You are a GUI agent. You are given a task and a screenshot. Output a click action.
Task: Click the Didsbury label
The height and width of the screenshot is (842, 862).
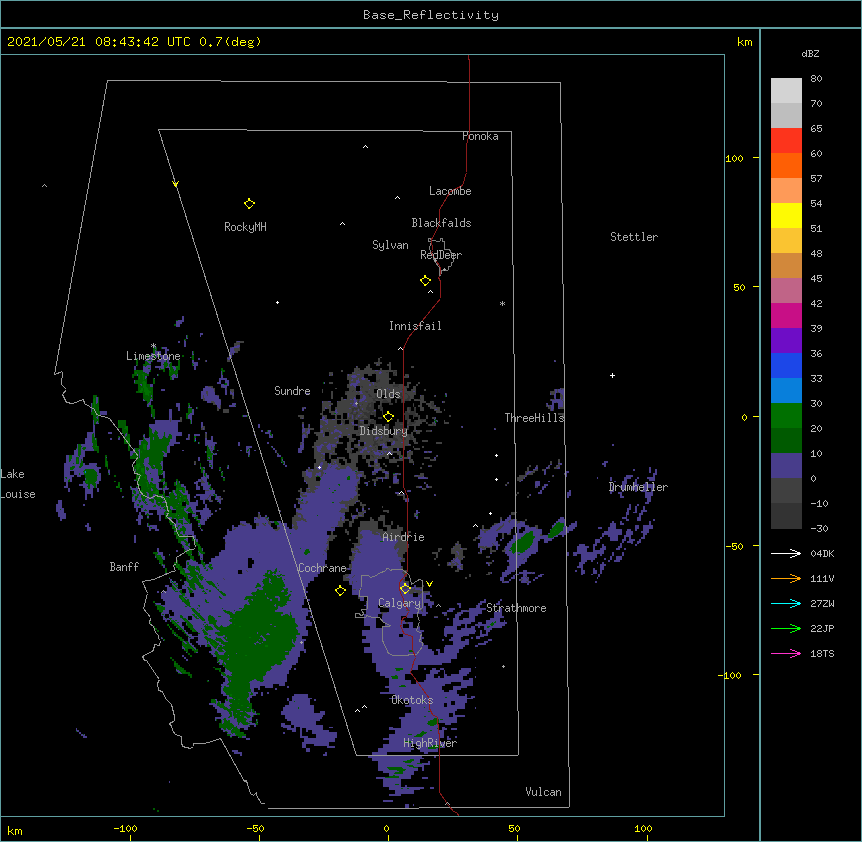click(x=384, y=431)
